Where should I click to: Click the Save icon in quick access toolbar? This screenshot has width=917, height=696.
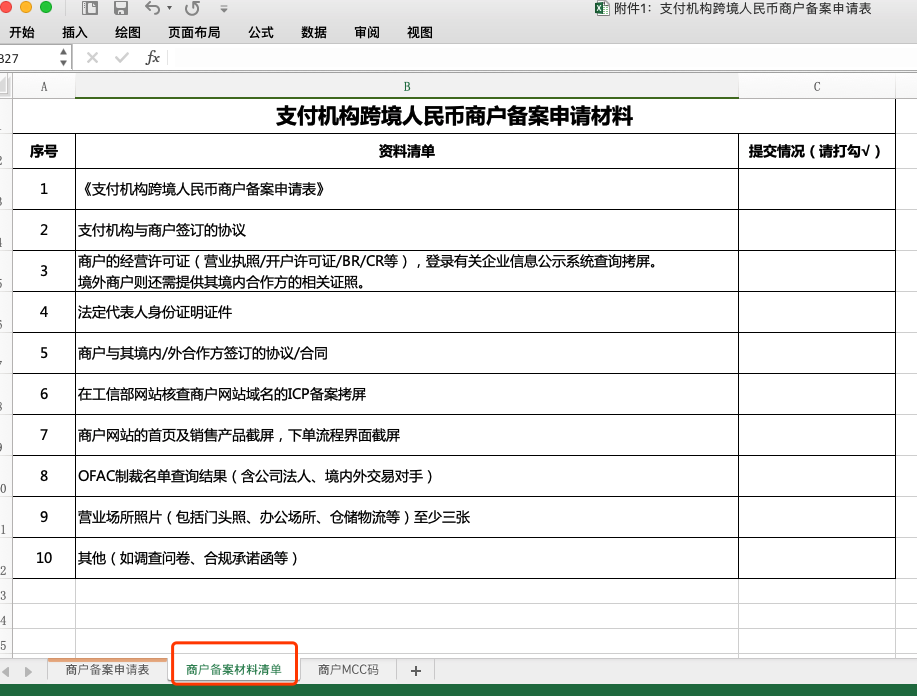pyautogui.click(x=121, y=9)
